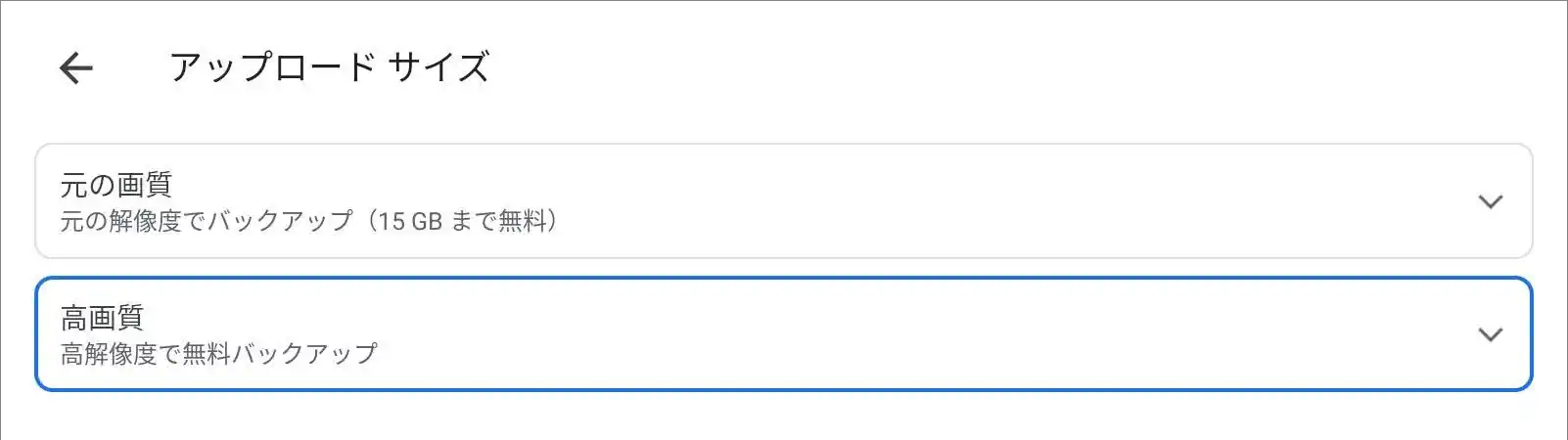Click the 高解像度で無料バックアップ description text
The width and height of the screenshot is (1568, 440).
pyautogui.click(x=218, y=353)
